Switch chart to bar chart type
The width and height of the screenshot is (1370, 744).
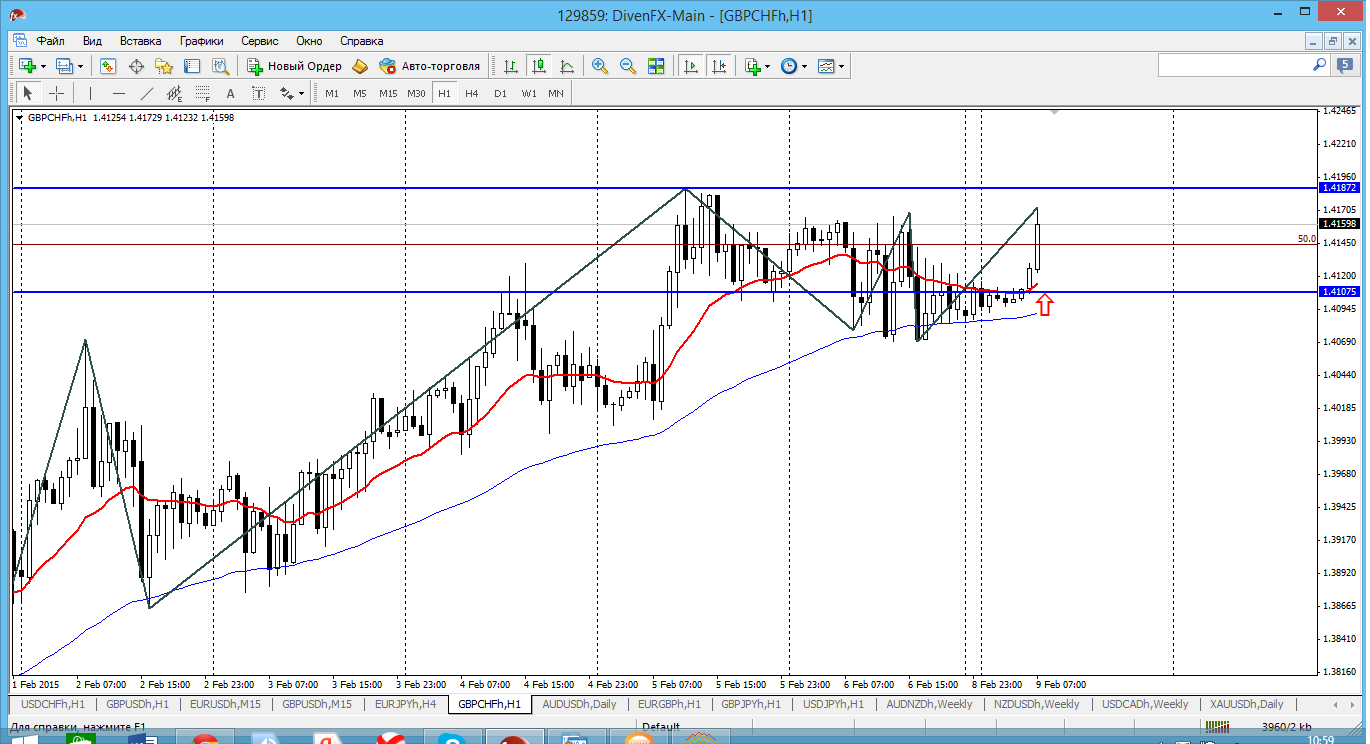[x=511, y=66]
